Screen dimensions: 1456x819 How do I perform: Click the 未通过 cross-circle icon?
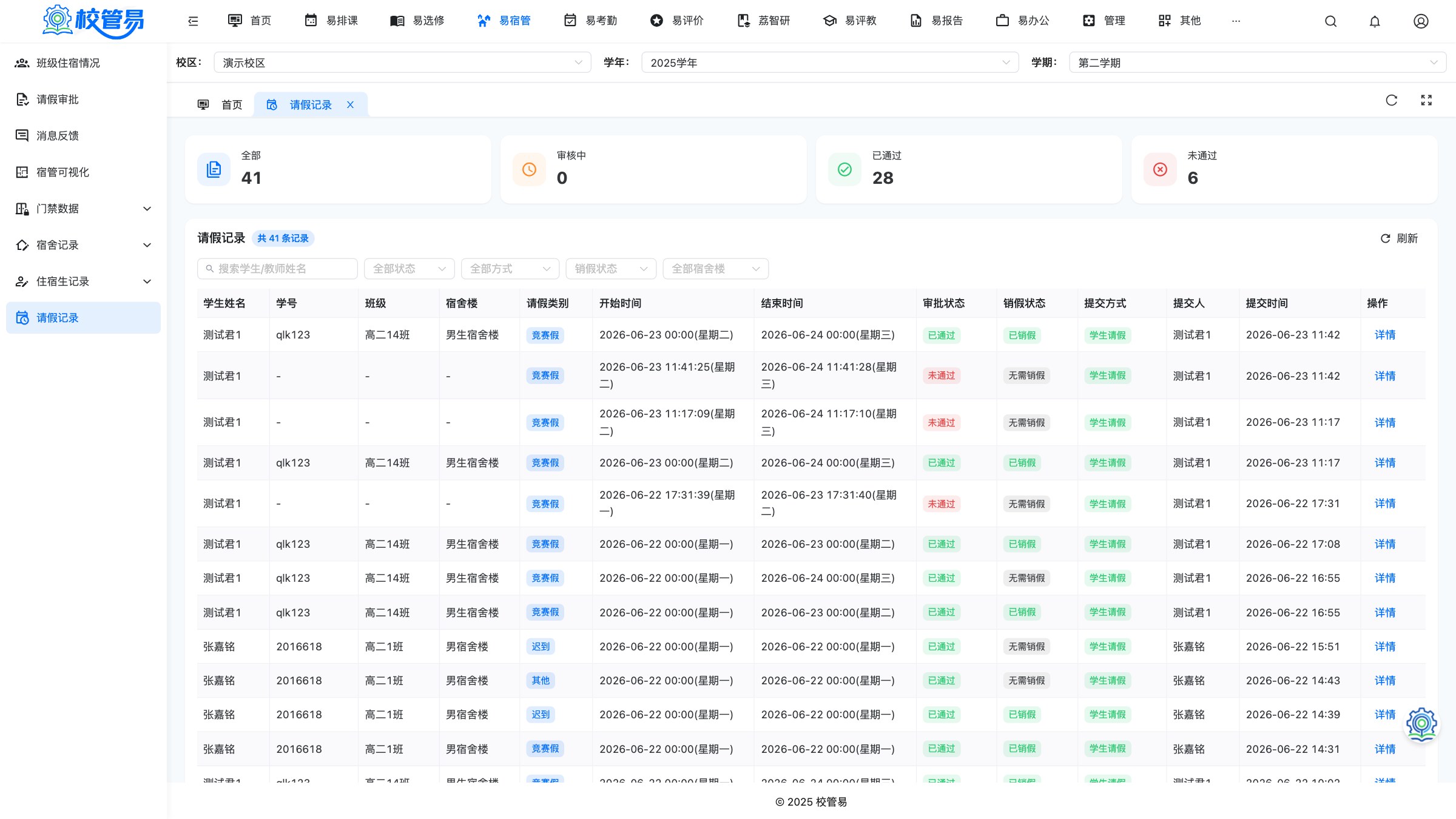click(1160, 169)
